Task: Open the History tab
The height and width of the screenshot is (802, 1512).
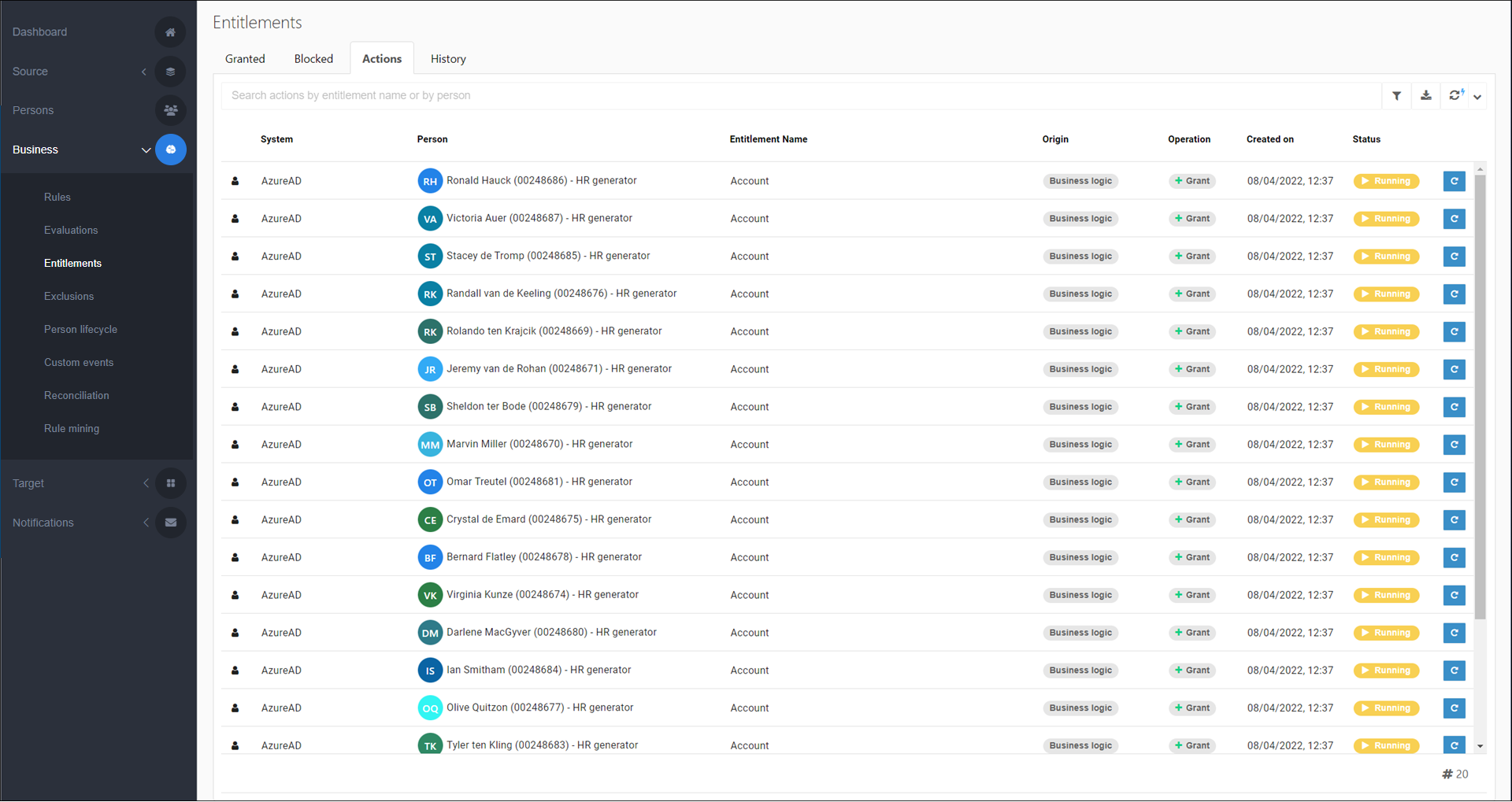Action: click(448, 59)
